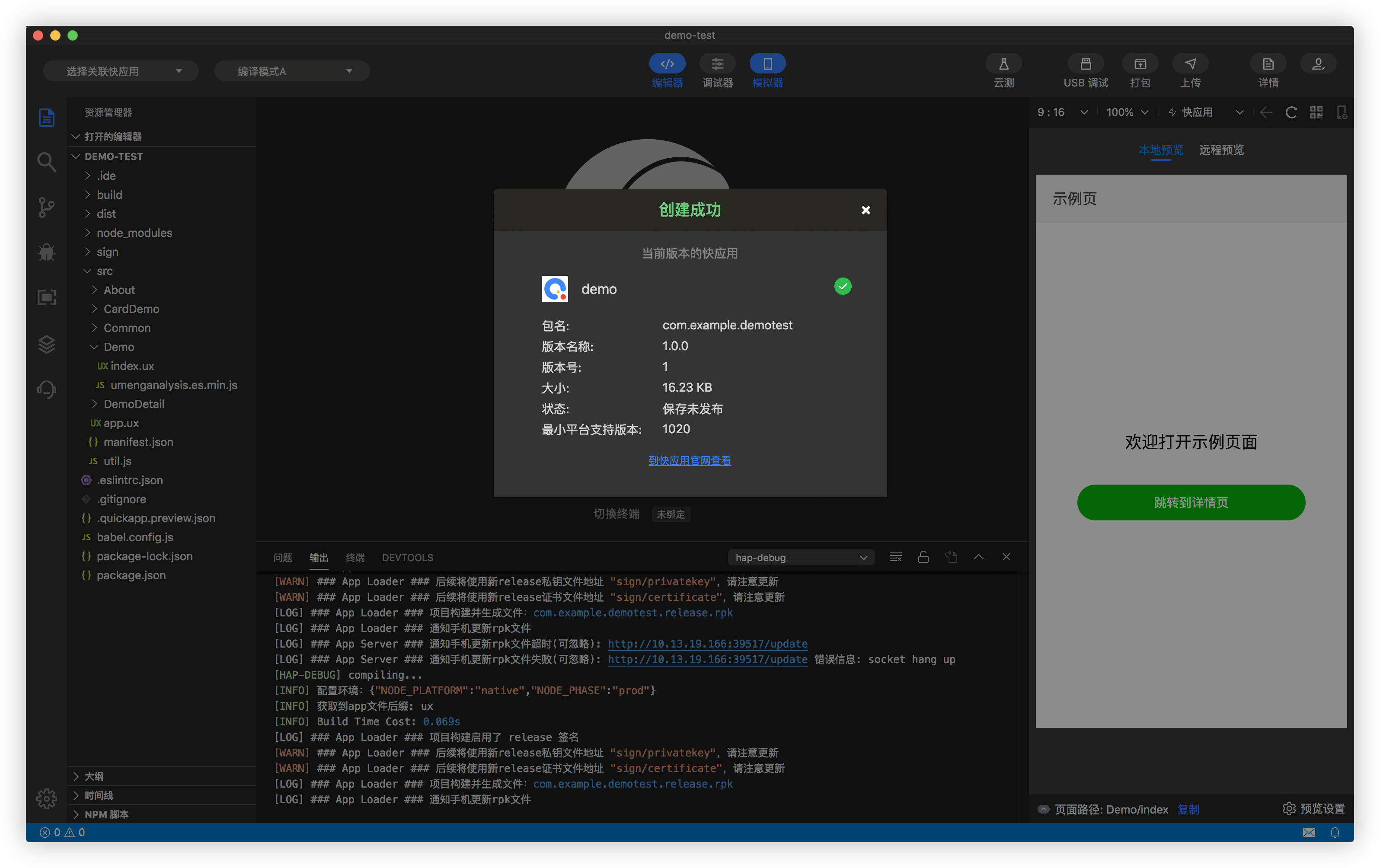
Task: Switch to 远程预览 tab
Action: pyautogui.click(x=1220, y=150)
